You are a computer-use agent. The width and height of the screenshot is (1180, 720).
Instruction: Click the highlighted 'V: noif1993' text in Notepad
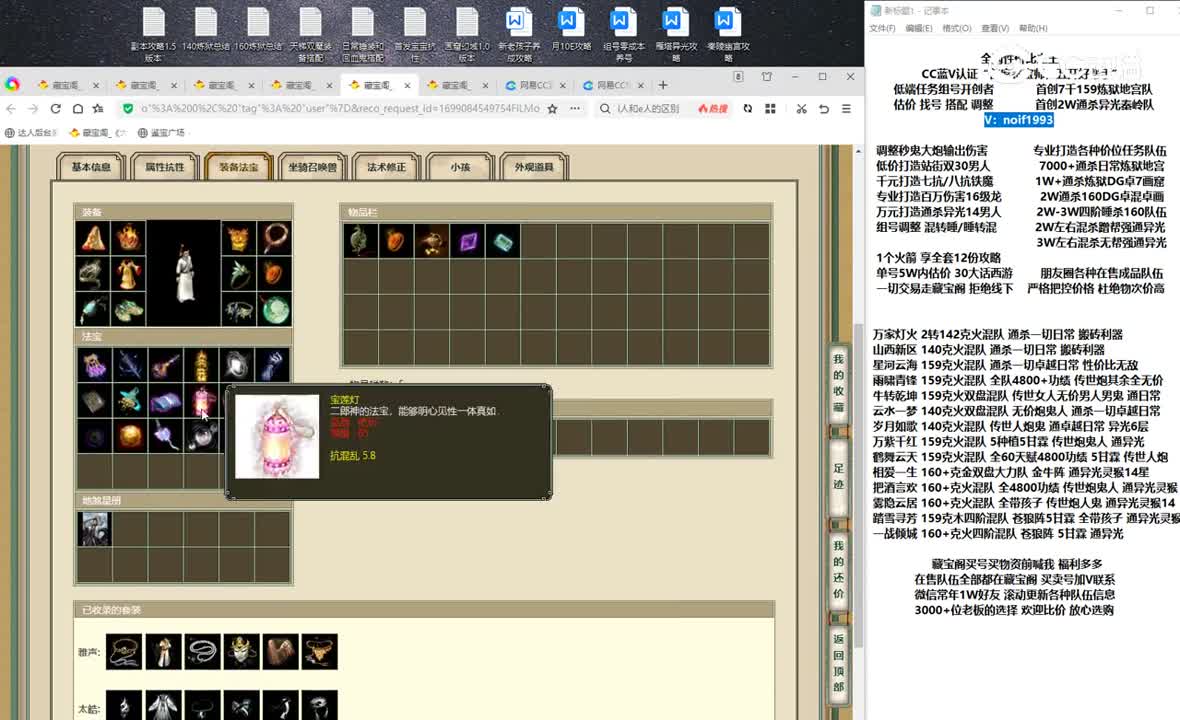coord(1018,120)
